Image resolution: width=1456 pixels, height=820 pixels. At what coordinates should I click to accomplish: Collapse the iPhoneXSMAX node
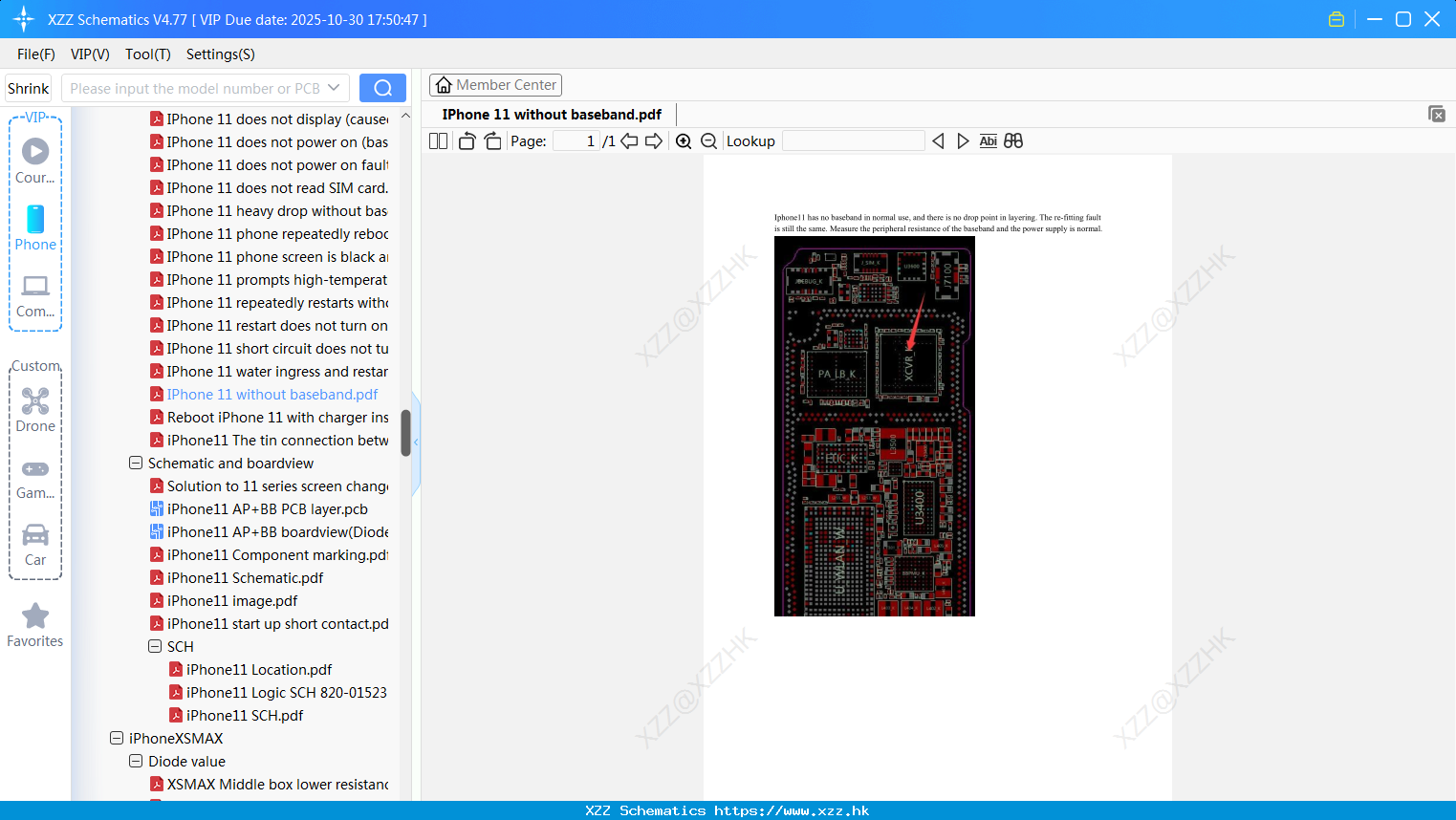point(117,738)
